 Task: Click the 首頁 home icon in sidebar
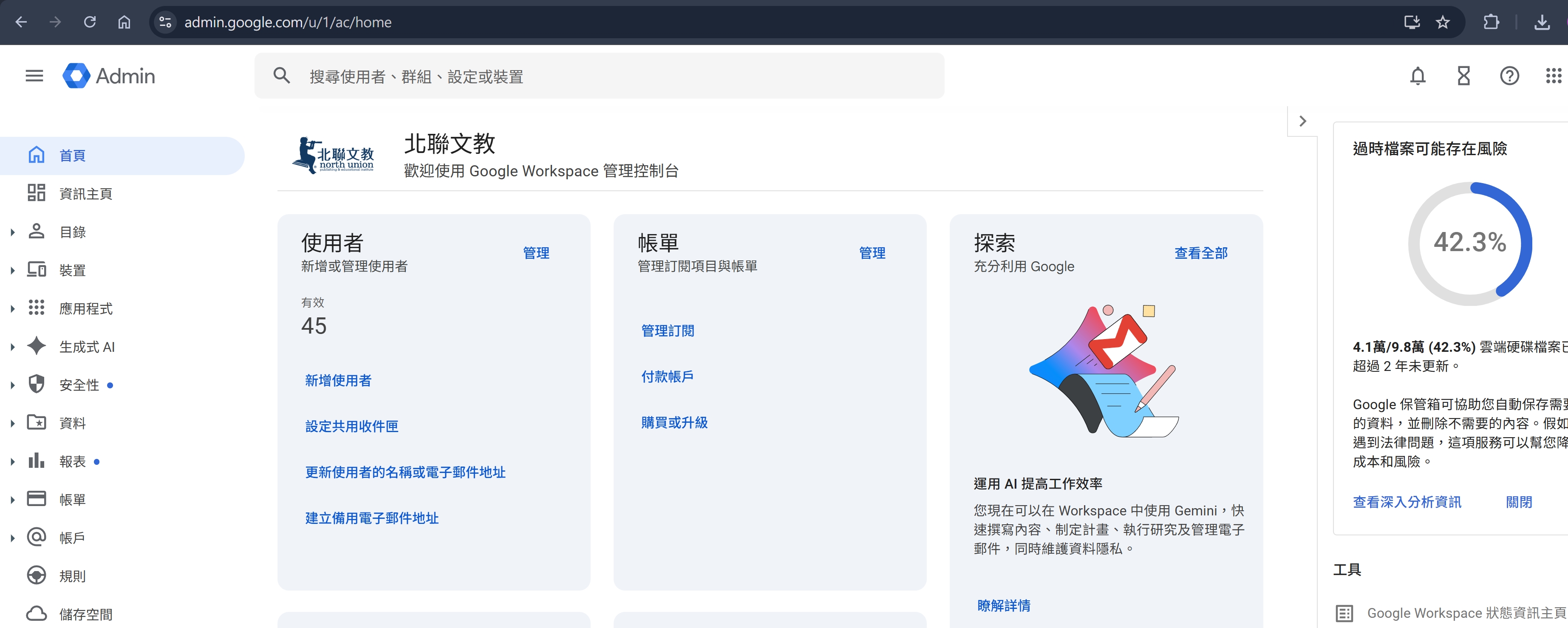coord(37,155)
